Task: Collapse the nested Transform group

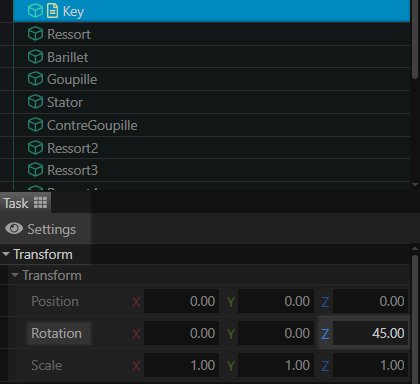Action: tap(15, 275)
